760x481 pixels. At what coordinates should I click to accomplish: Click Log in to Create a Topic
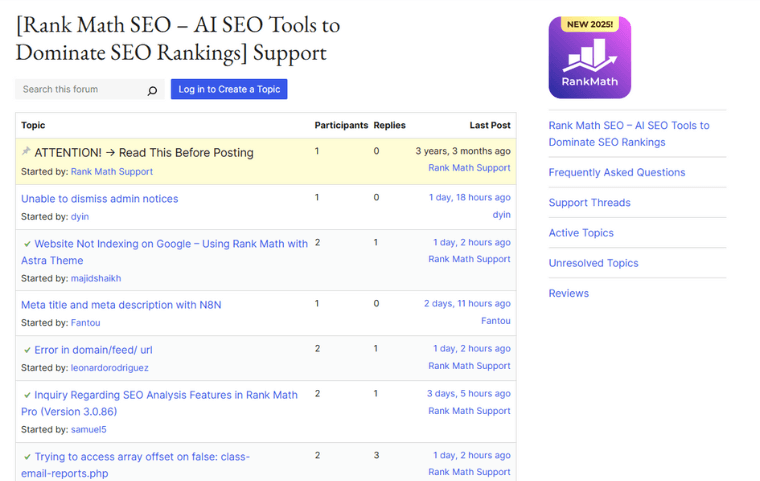229,89
